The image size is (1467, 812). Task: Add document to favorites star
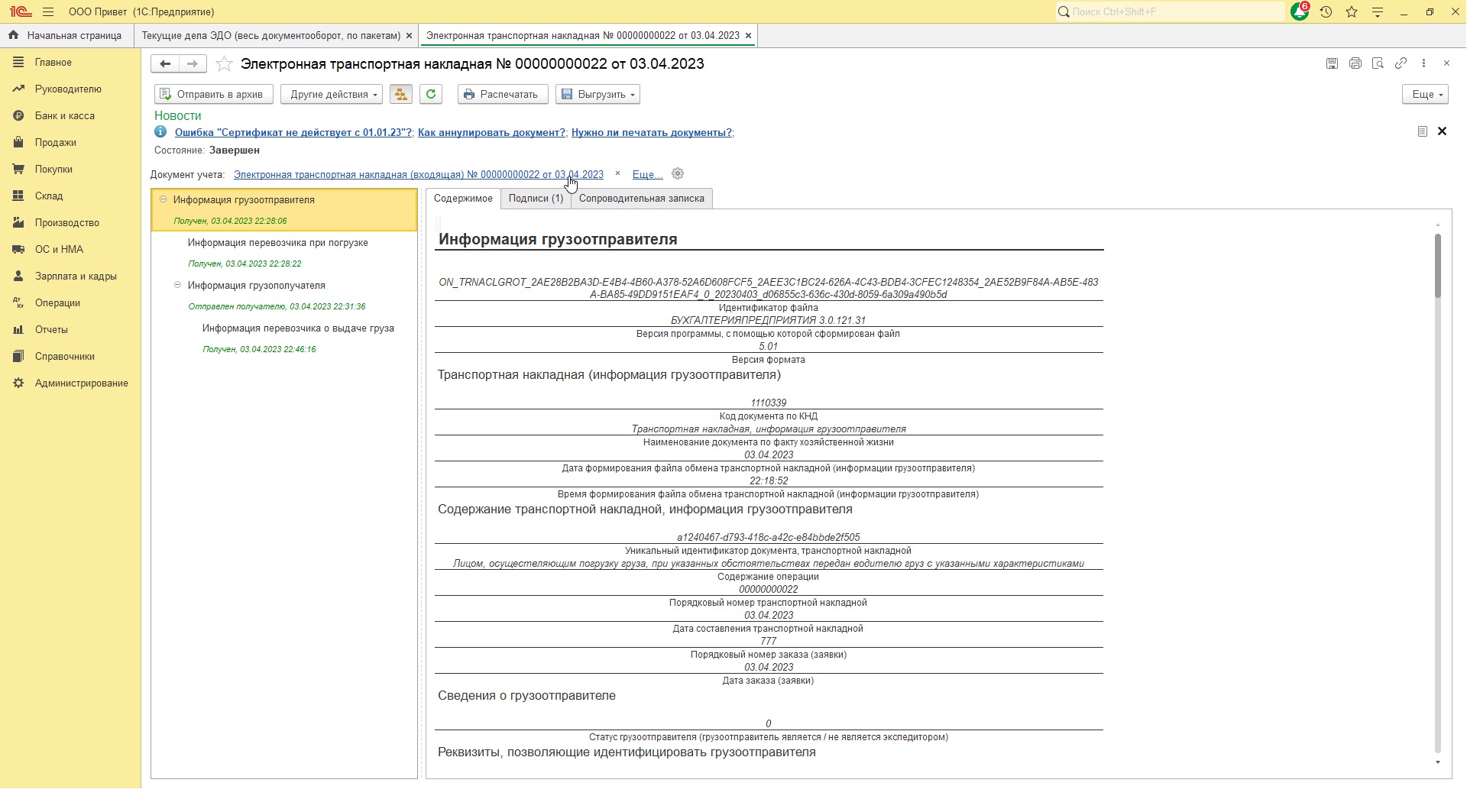224,64
